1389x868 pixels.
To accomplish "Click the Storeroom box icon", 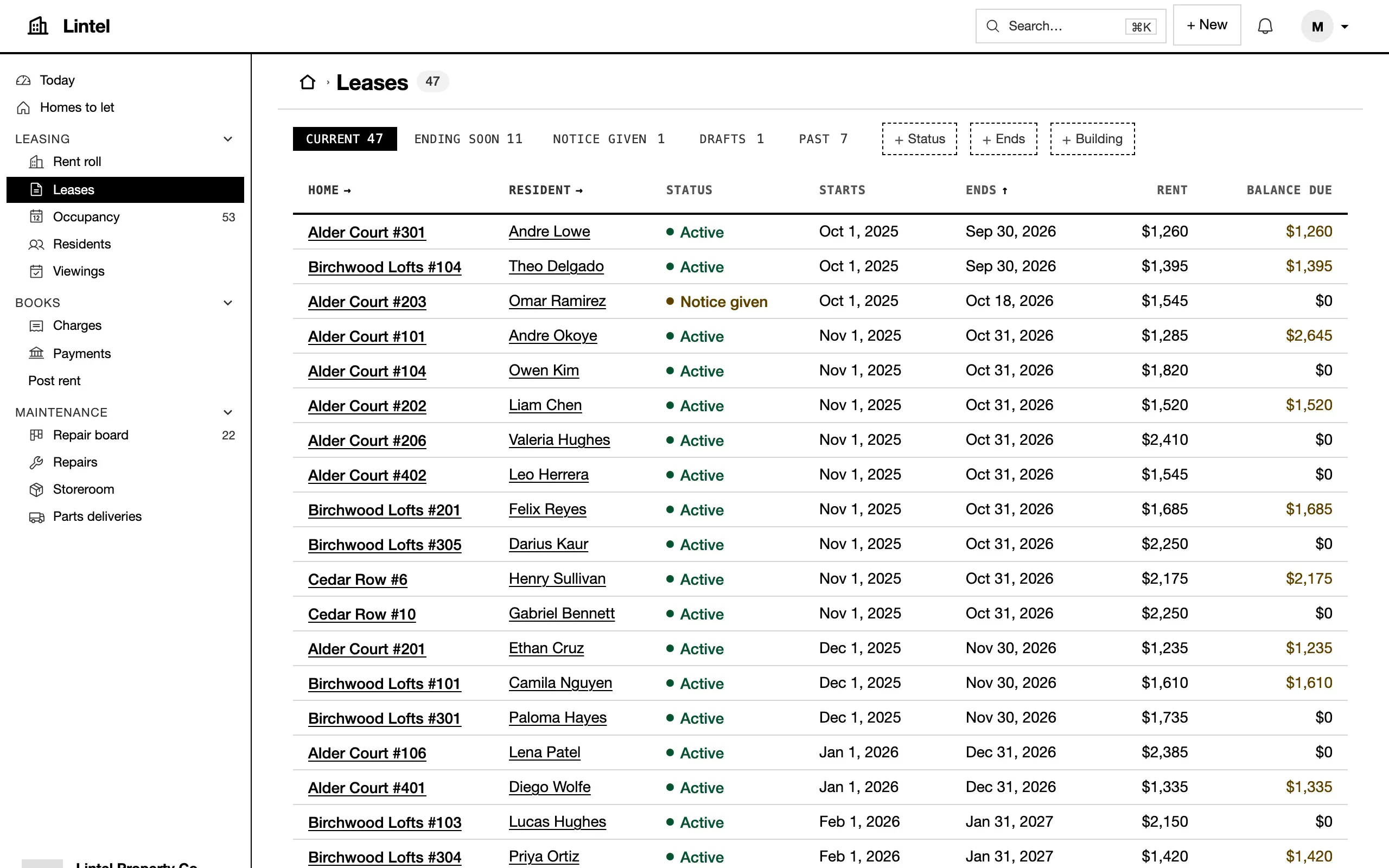I will (x=36, y=490).
